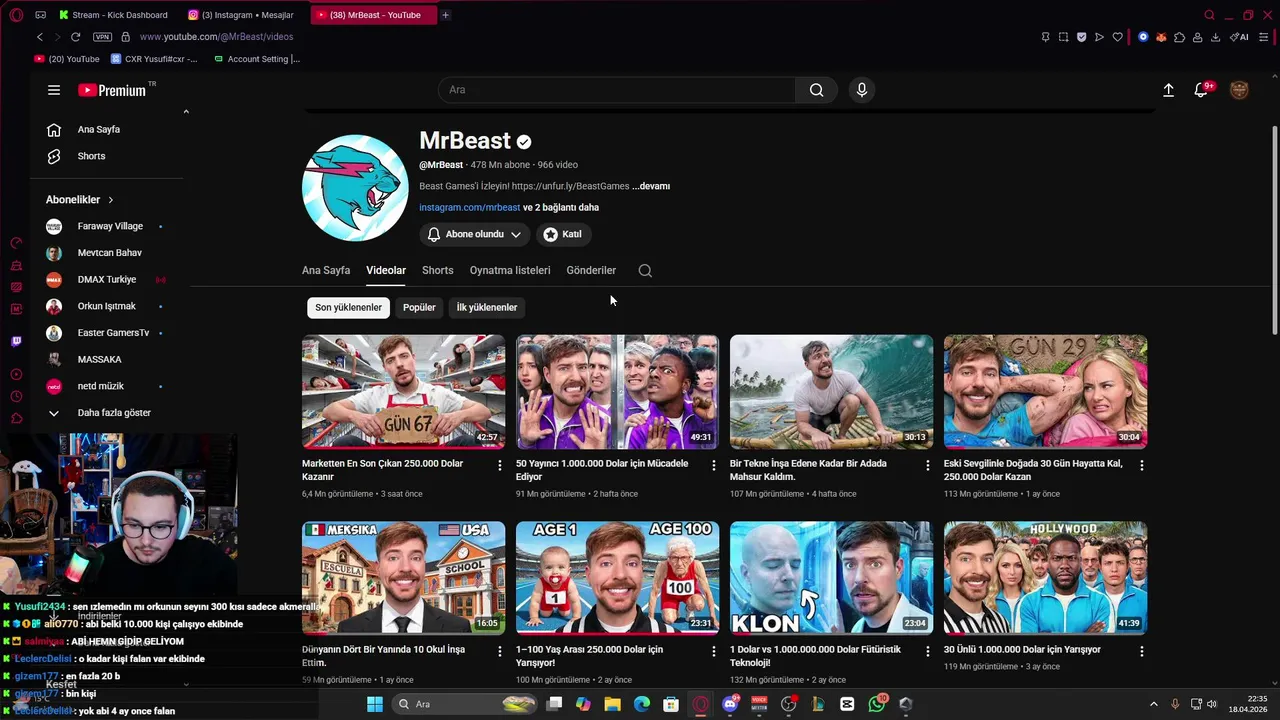Viewport: 1280px width, 720px height.
Task: Open Opera tab search magnifier
Action: (1209, 15)
